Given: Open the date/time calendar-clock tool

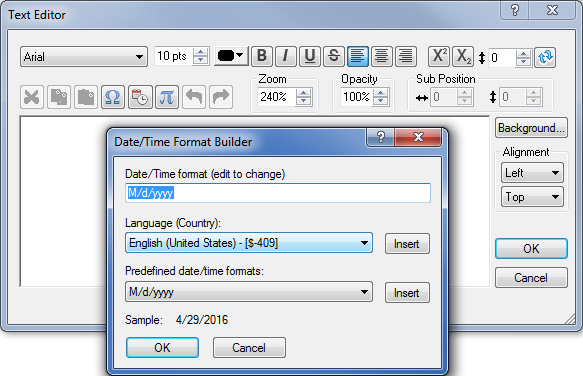Looking at the screenshot, I should click(x=140, y=97).
